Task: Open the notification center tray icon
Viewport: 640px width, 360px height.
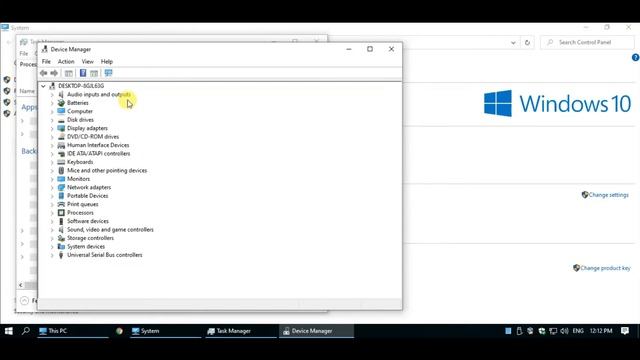Action: [624, 331]
